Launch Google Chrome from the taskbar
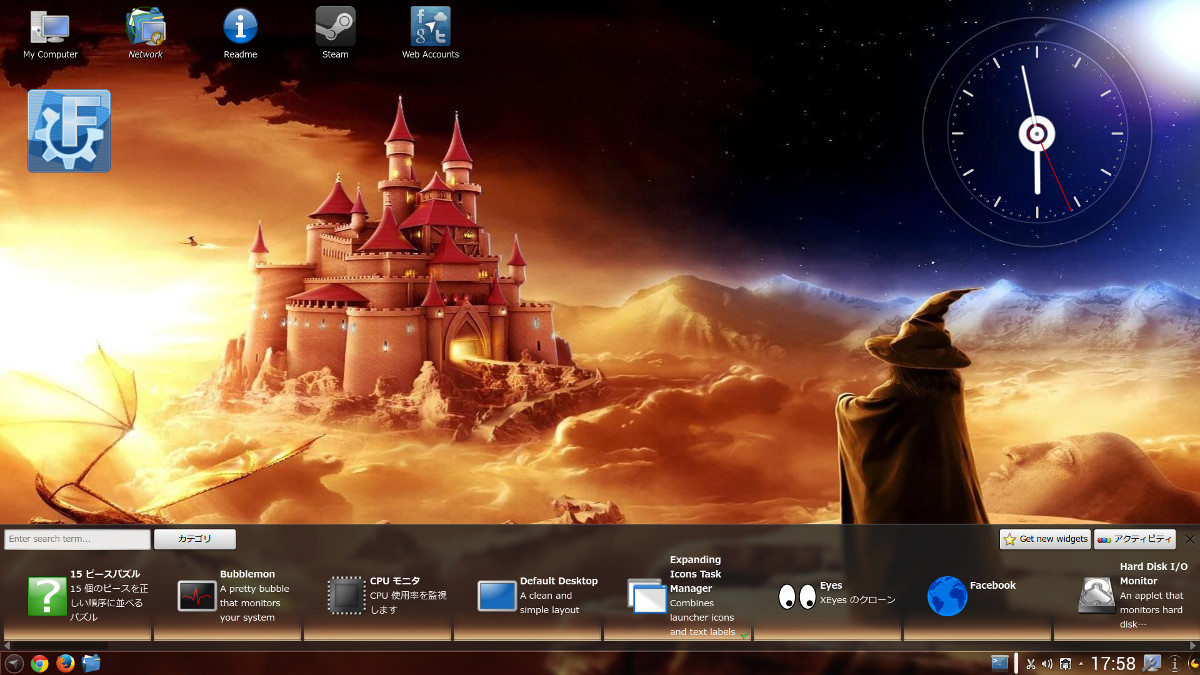 (40, 663)
